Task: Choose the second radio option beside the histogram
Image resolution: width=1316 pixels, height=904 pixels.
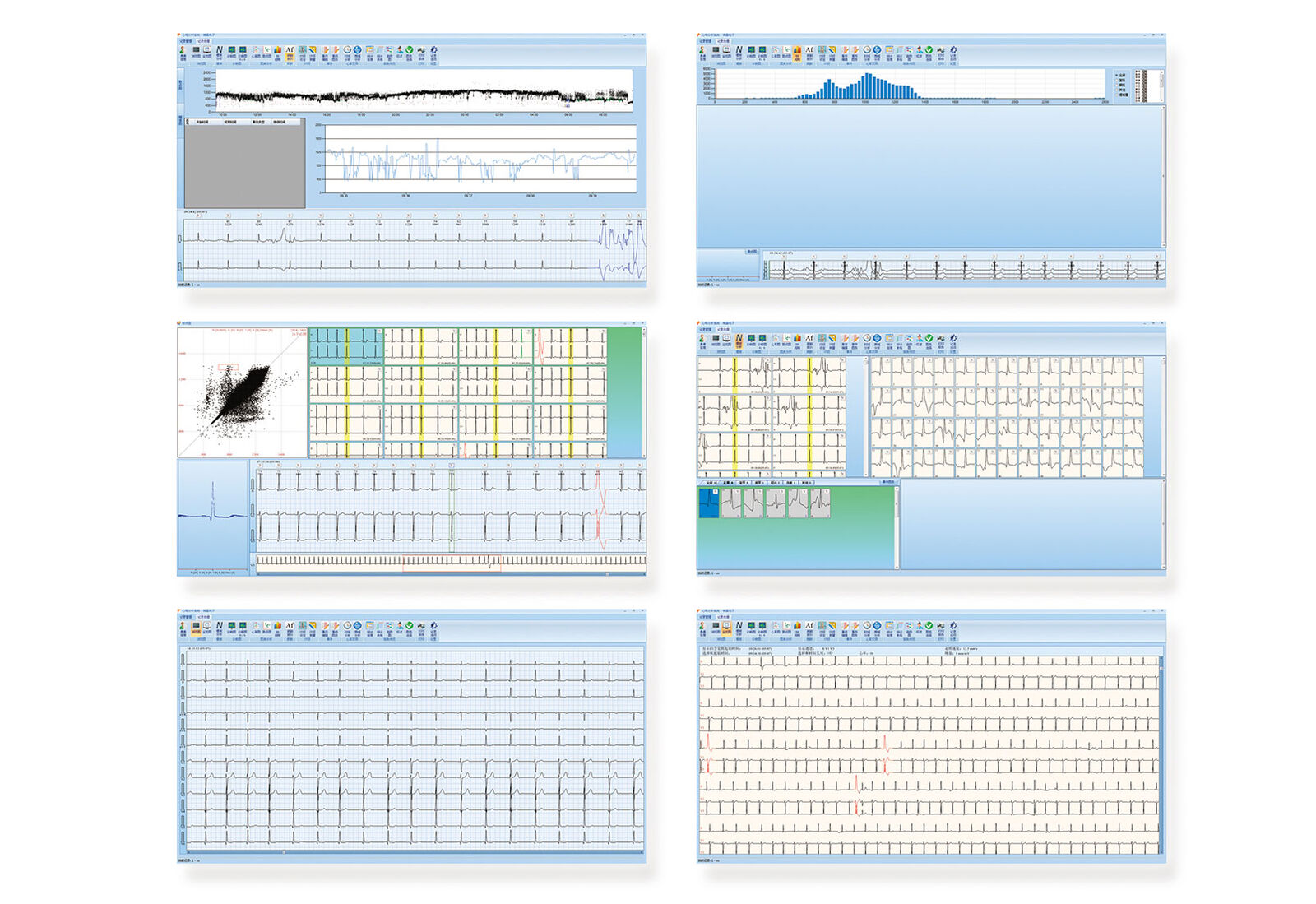Action: tap(1117, 80)
